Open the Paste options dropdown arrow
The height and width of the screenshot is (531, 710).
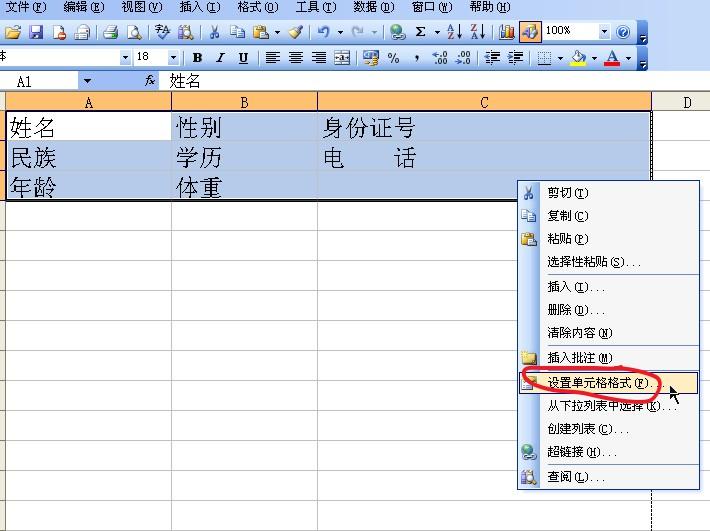coord(277,33)
